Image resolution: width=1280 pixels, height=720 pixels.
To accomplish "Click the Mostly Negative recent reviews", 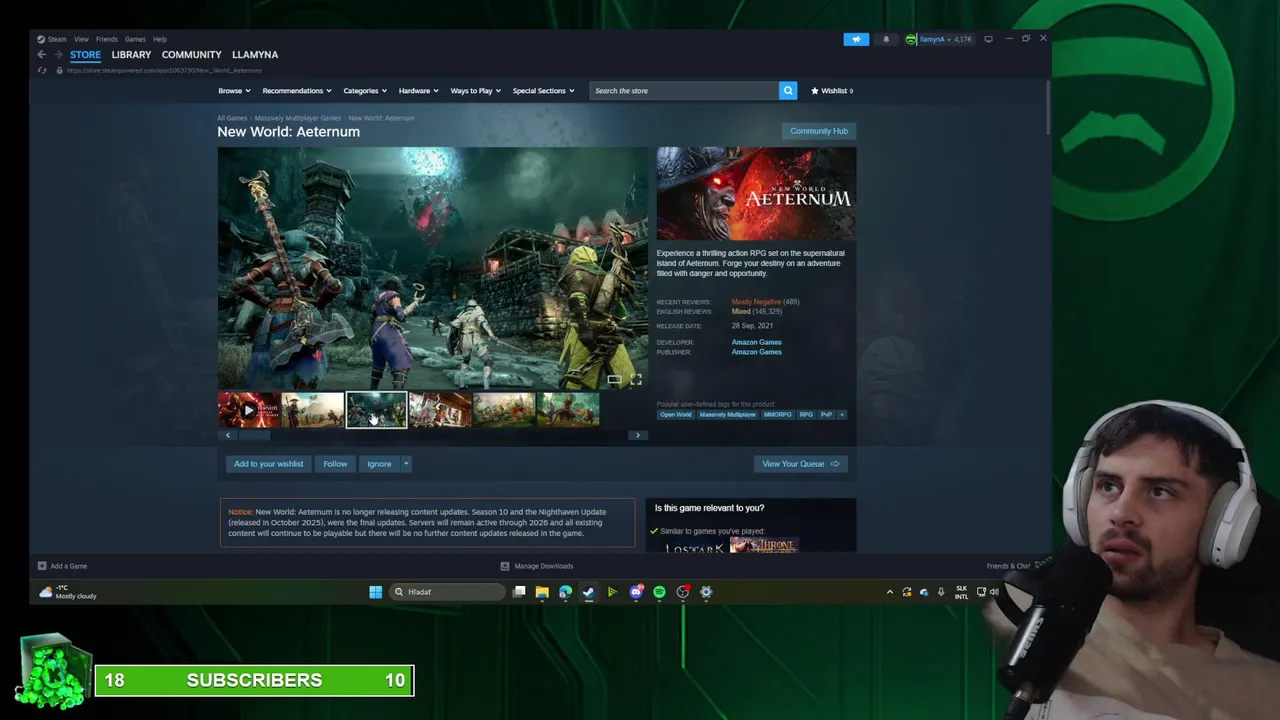I will point(756,302).
